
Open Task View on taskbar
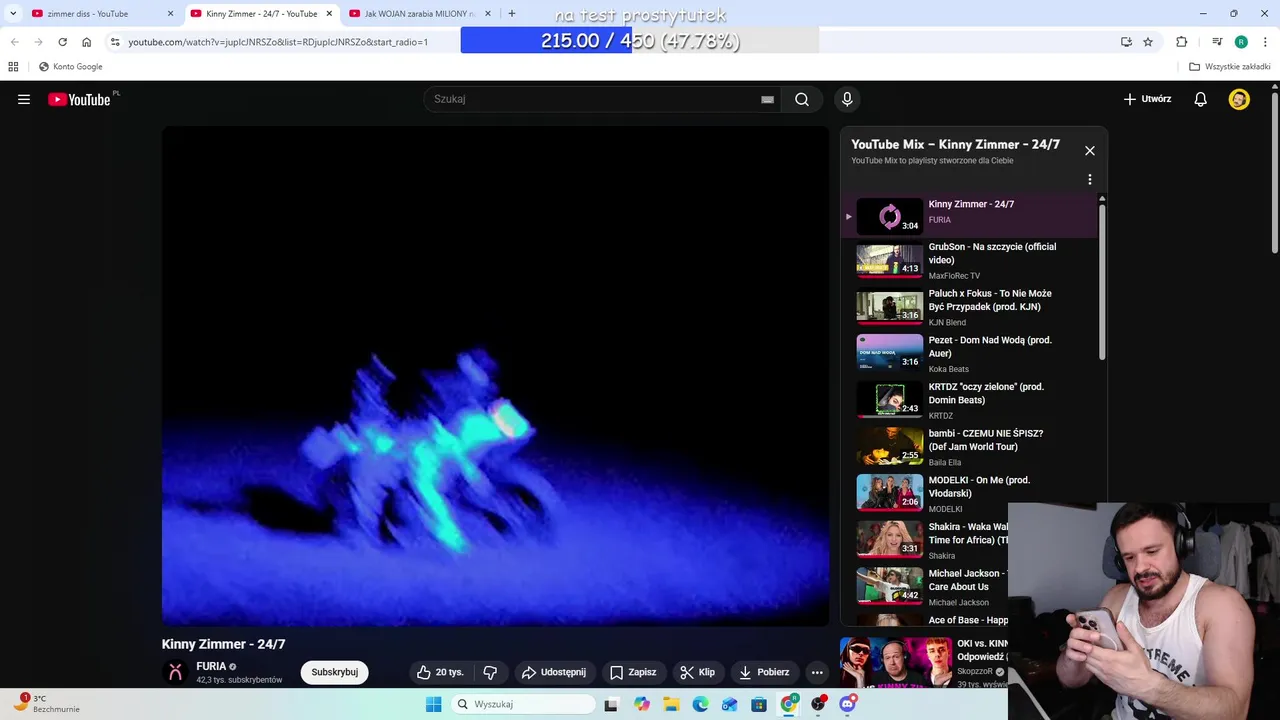pyautogui.click(x=611, y=704)
